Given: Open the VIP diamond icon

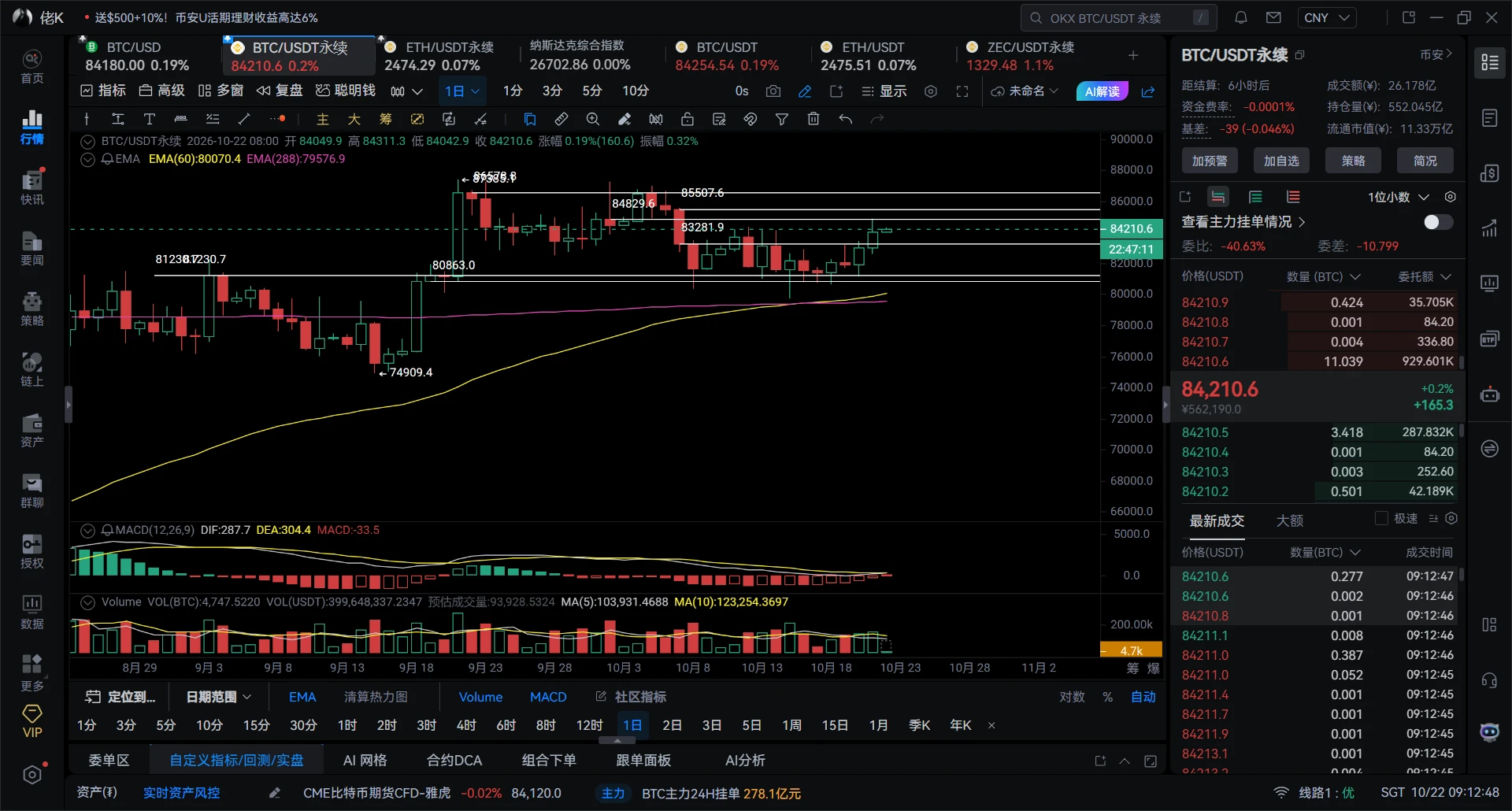Looking at the screenshot, I should (32, 720).
